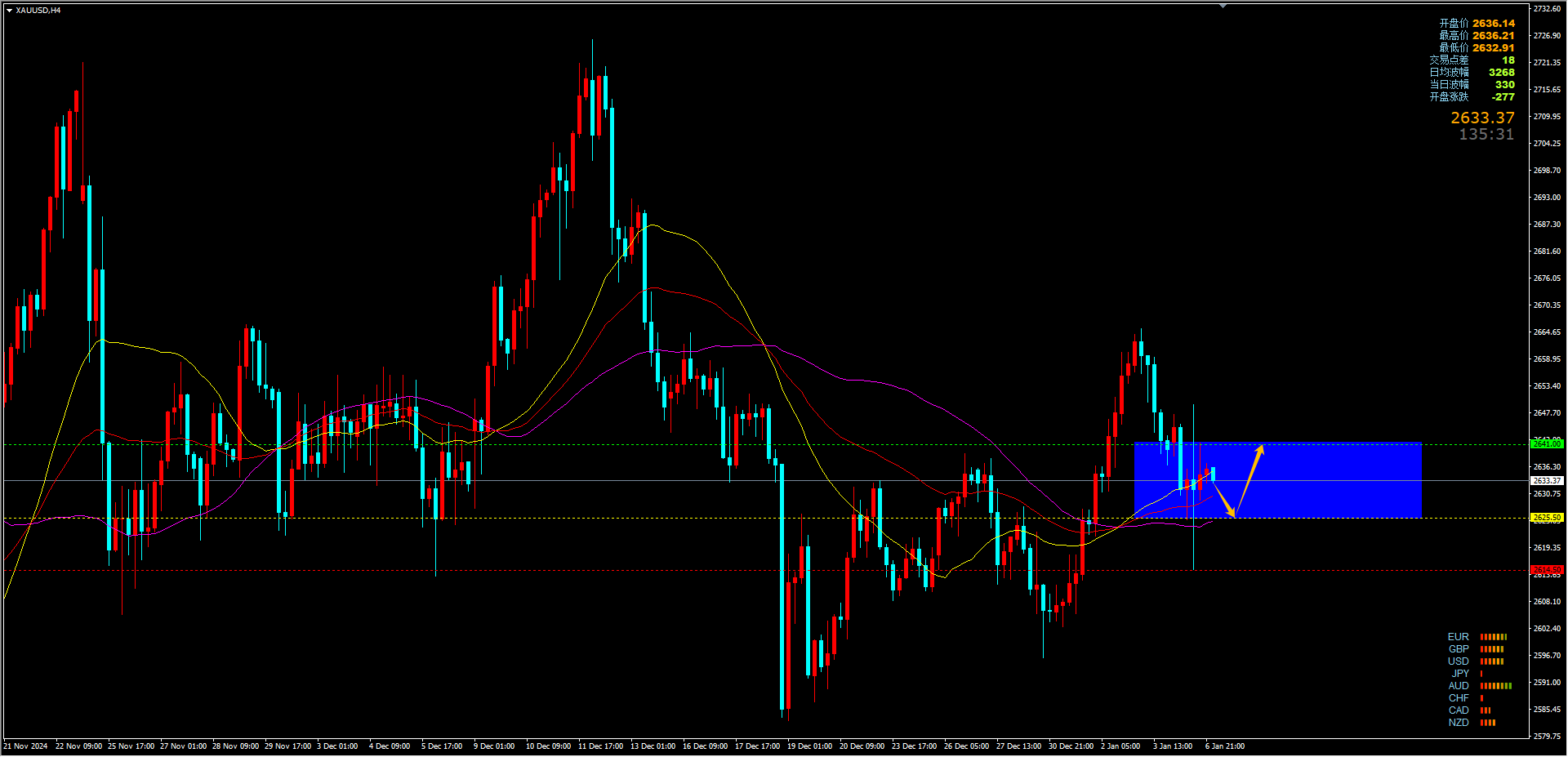This screenshot has height=757, width=1568.
Task: Click the yellow 2625.50 price level tag
Action: click(1547, 518)
